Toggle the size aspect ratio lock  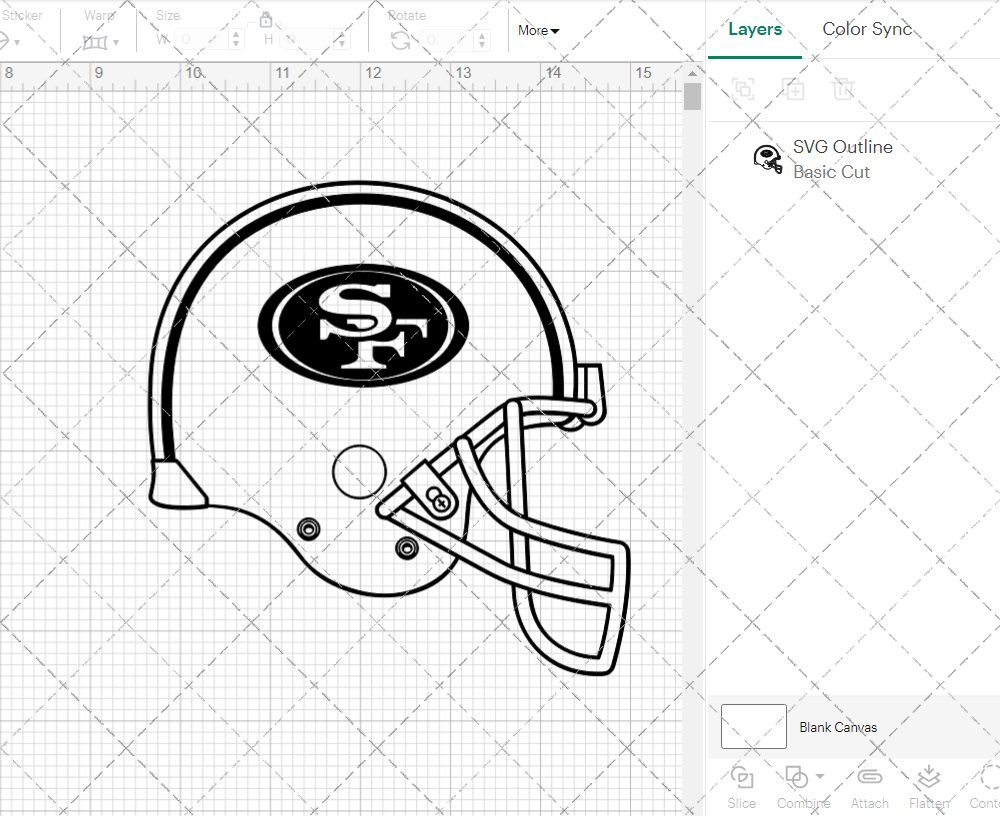click(266, 19)
